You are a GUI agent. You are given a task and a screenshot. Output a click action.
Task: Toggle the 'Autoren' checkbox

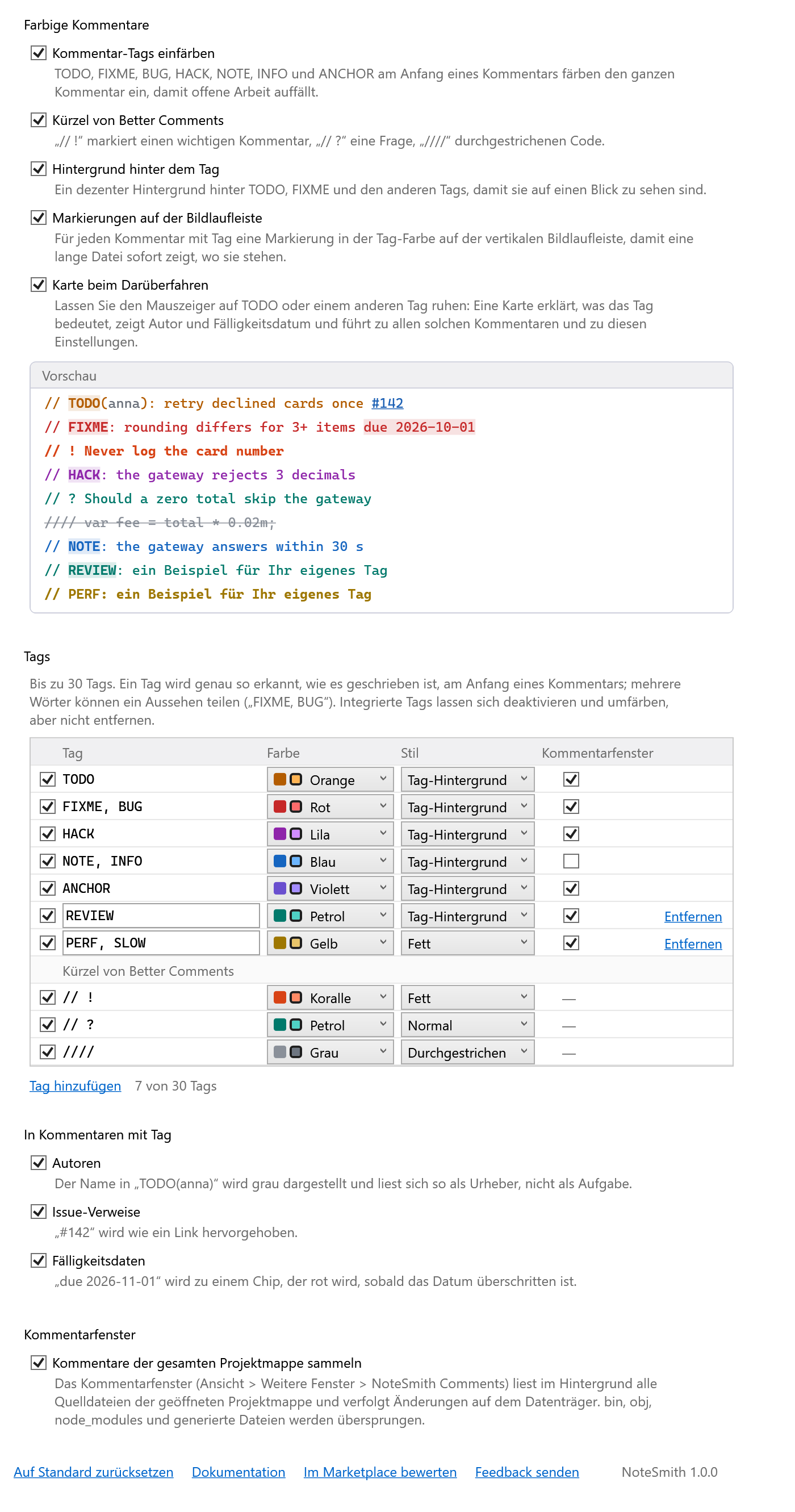tap(39, 1163)
